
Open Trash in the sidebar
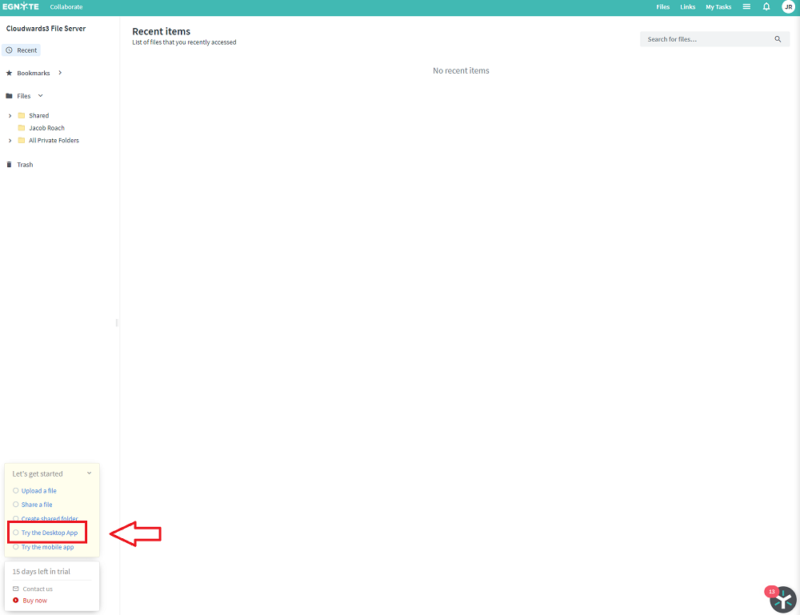coord(24,165)
